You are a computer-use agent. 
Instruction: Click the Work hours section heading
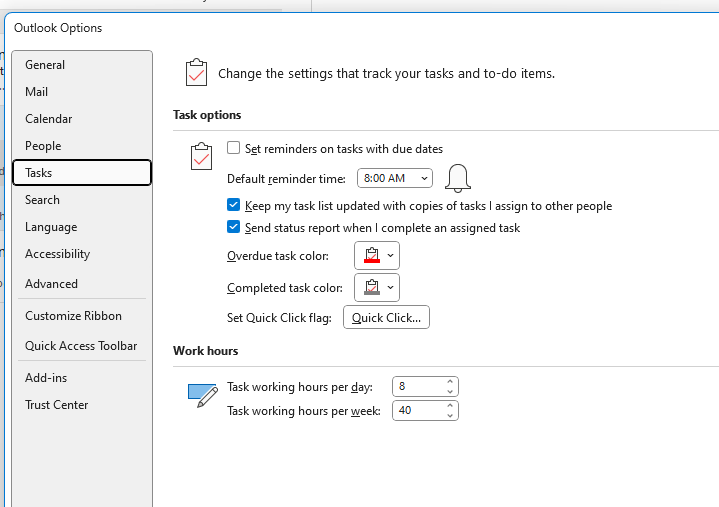[x=205, y=351]
